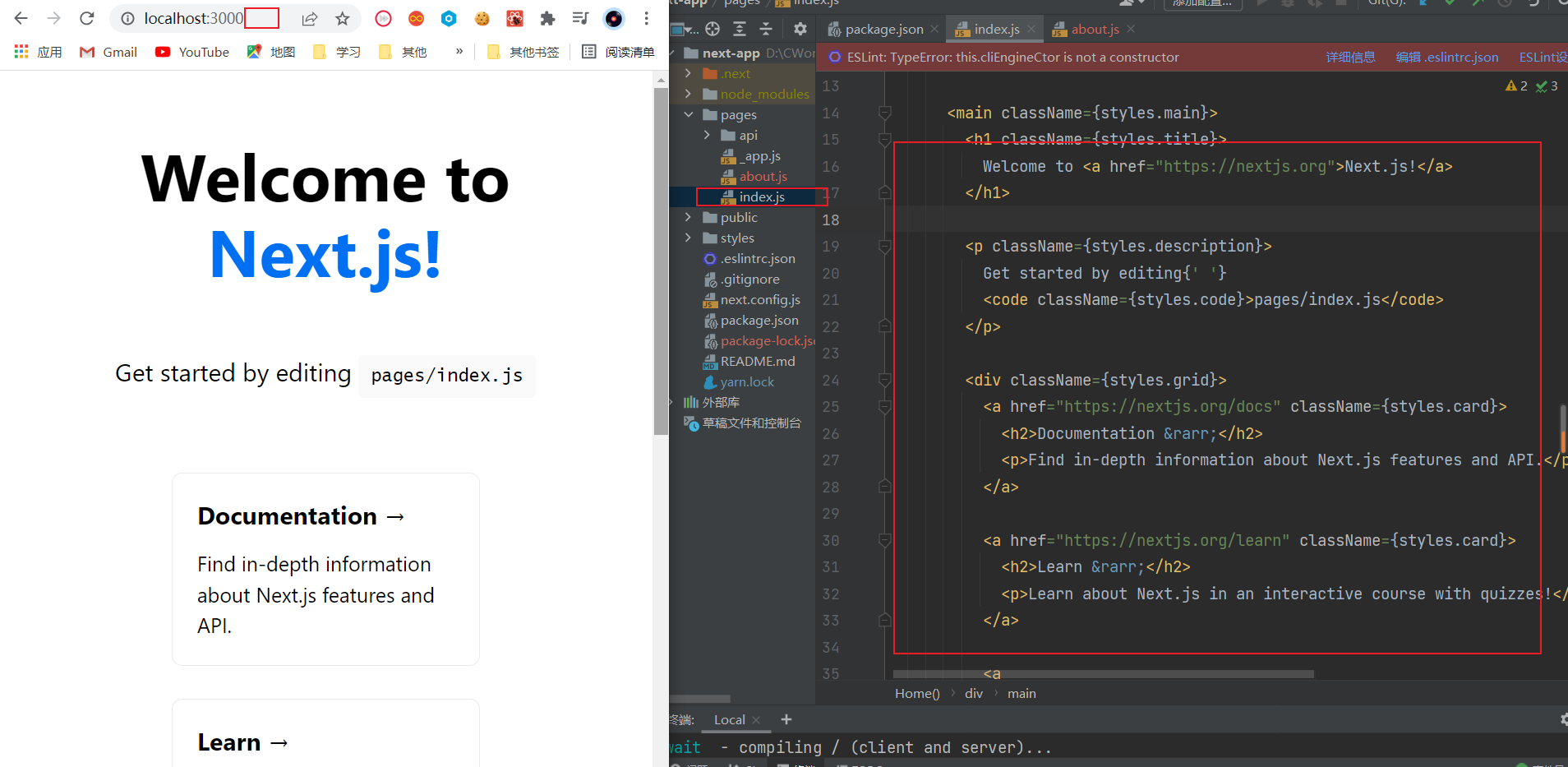Open the blue hexagon extension icon
The height and width of the screenshot is (767, 1568).
(x=449, y=18)
